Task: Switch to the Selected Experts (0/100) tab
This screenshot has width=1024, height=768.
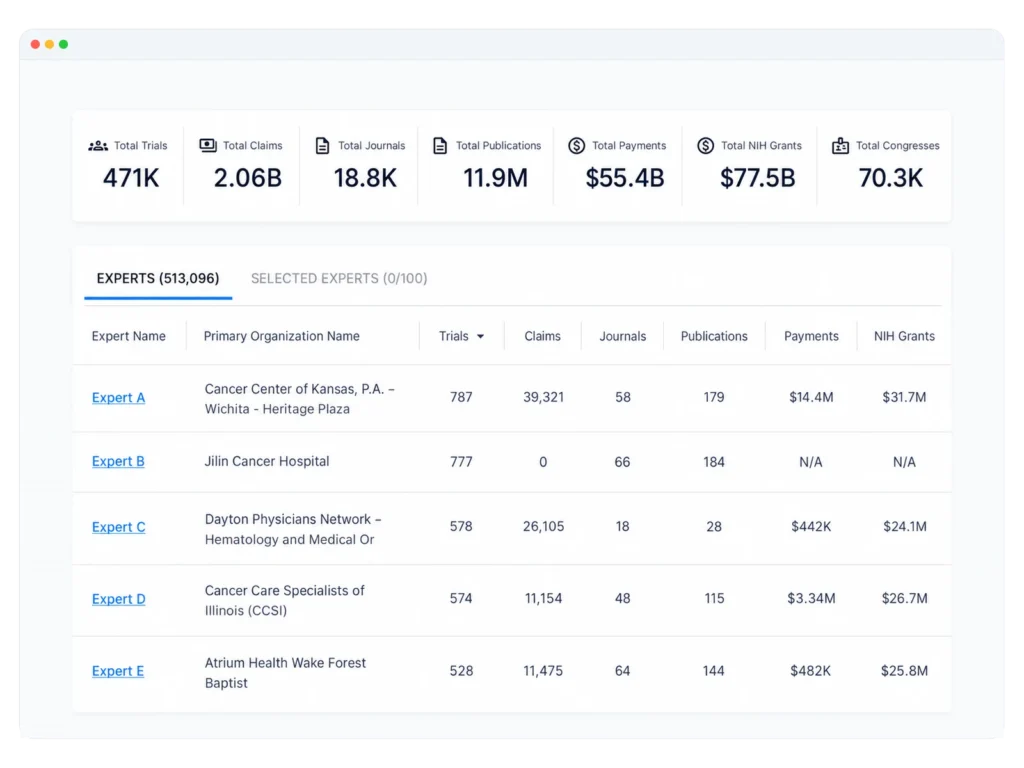Action: tap(339, 278)
